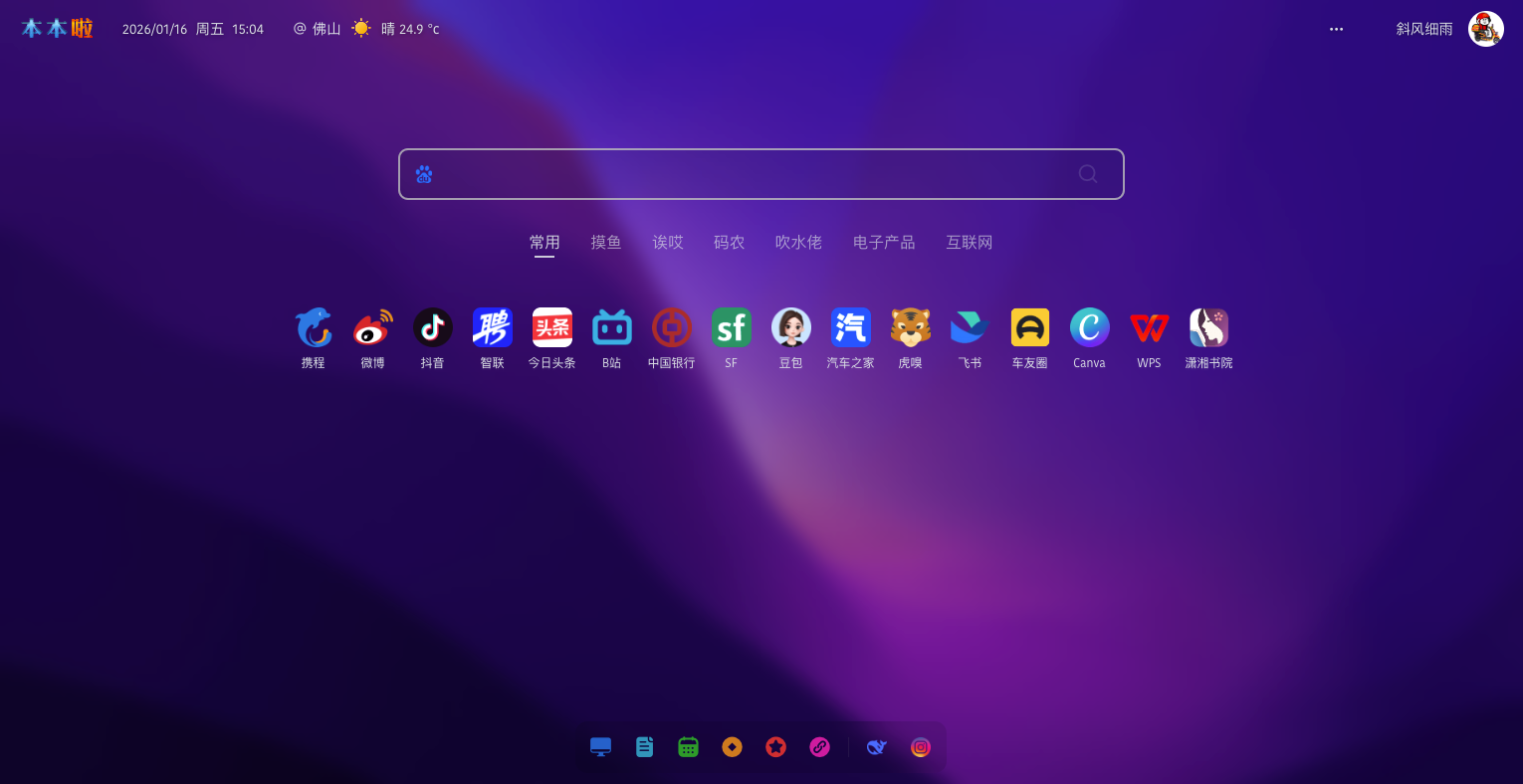Open the DeepSeek whale icon in the dock
This screenshot has width=1523, height=784.
876,747
